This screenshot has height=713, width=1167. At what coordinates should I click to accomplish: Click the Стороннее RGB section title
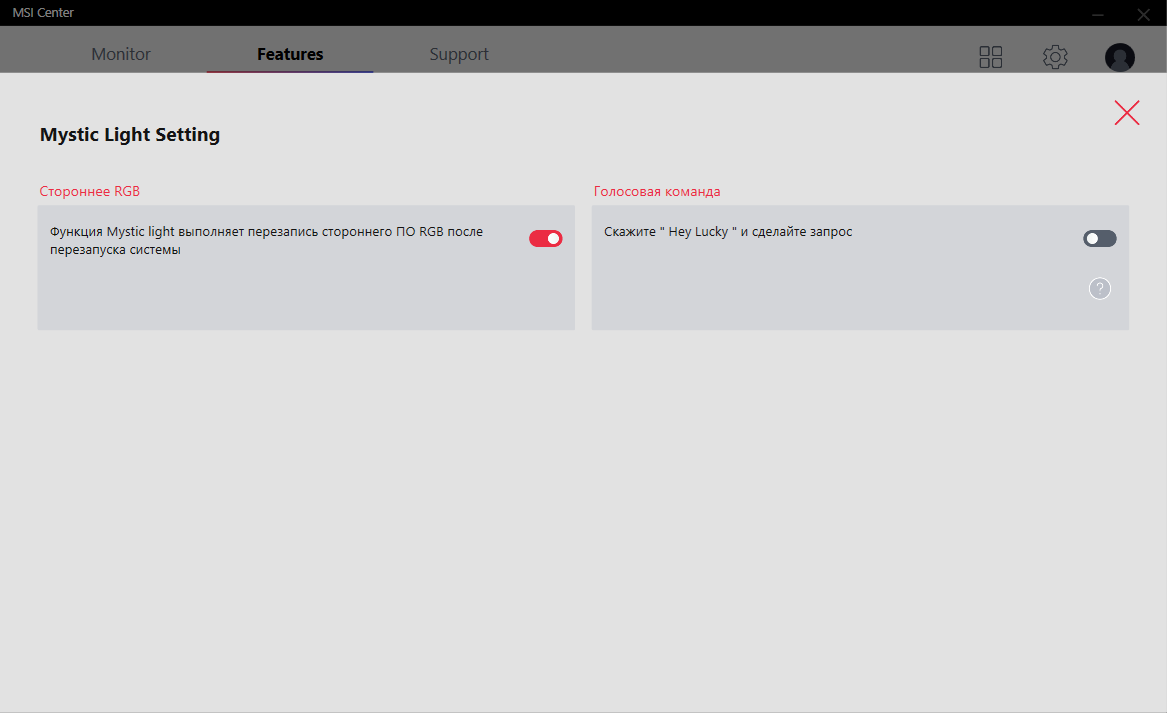(x=89, y=191)
